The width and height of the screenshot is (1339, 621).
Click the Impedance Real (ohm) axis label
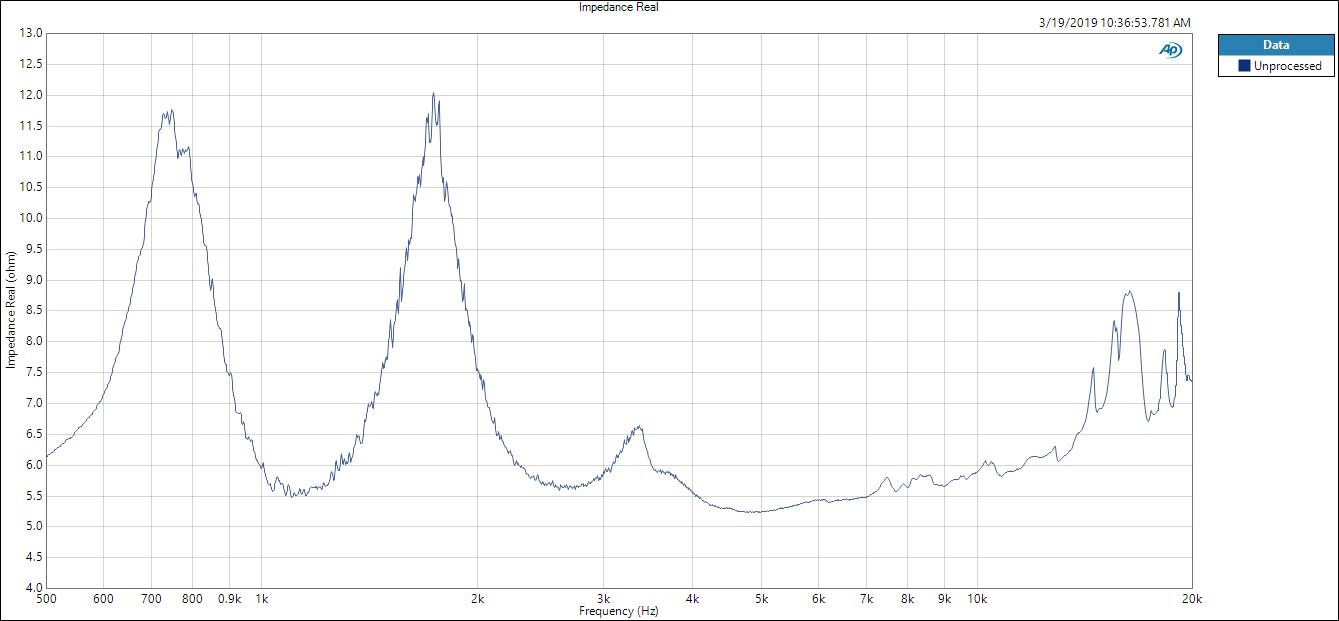coord(11,310)
